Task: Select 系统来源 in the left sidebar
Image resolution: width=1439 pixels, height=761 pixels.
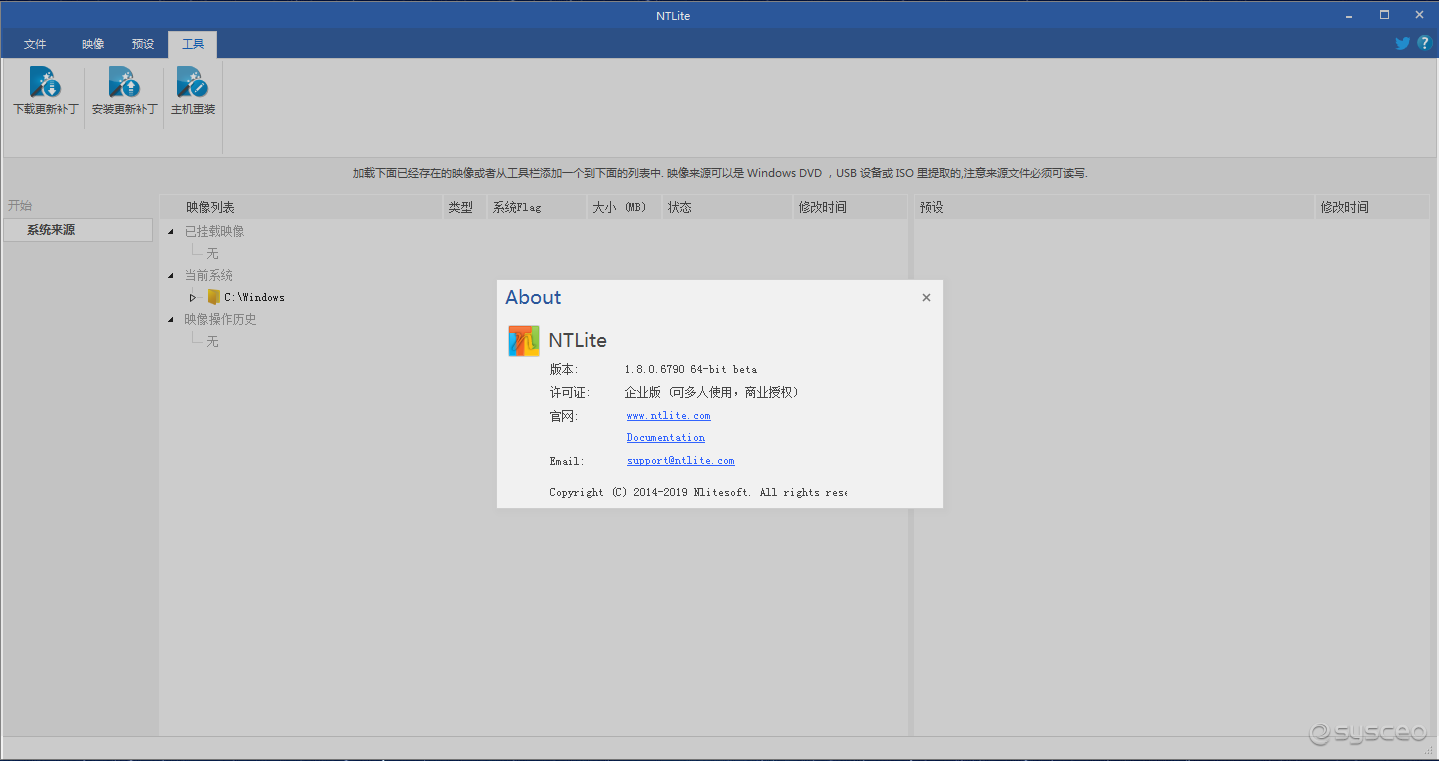Action: pos(78,230)
